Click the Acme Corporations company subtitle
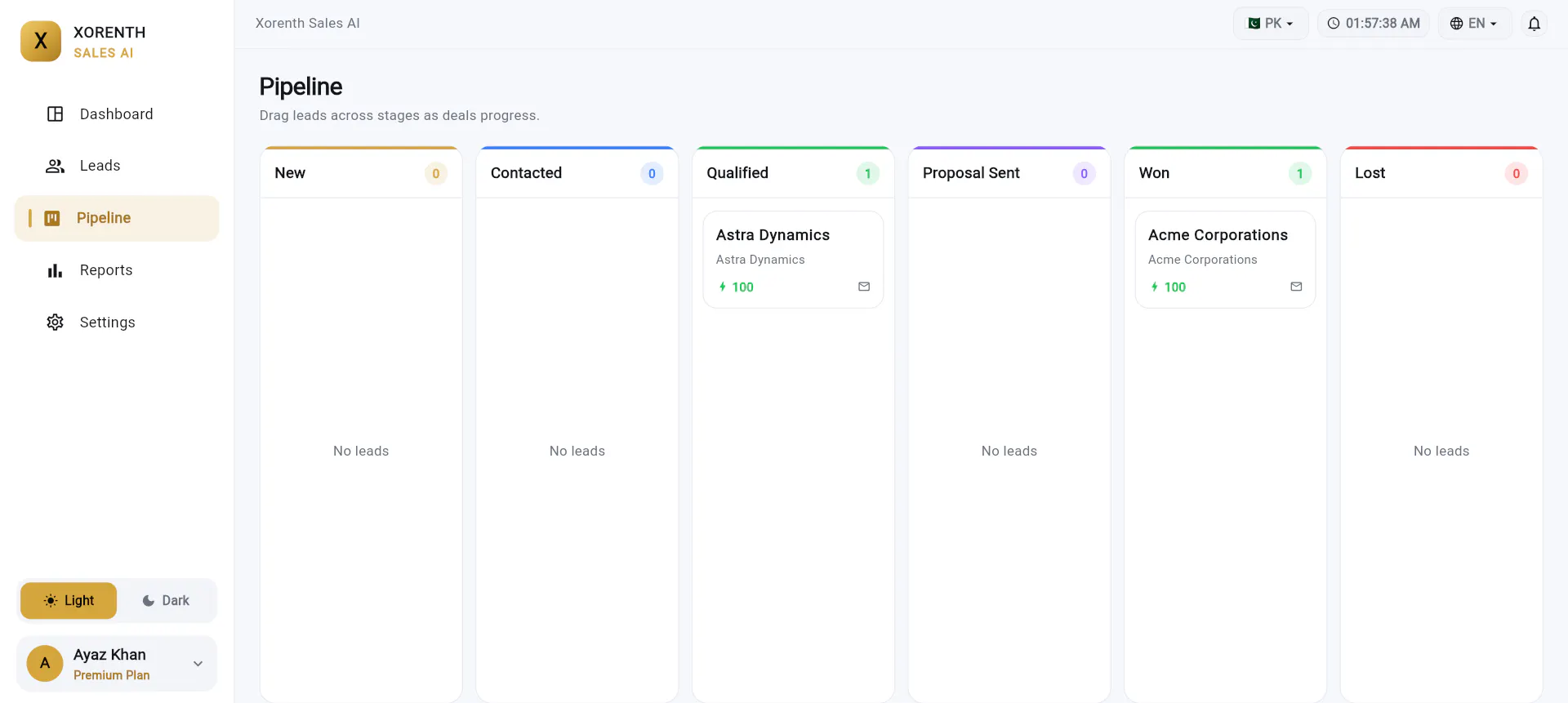 (1202, 260)
